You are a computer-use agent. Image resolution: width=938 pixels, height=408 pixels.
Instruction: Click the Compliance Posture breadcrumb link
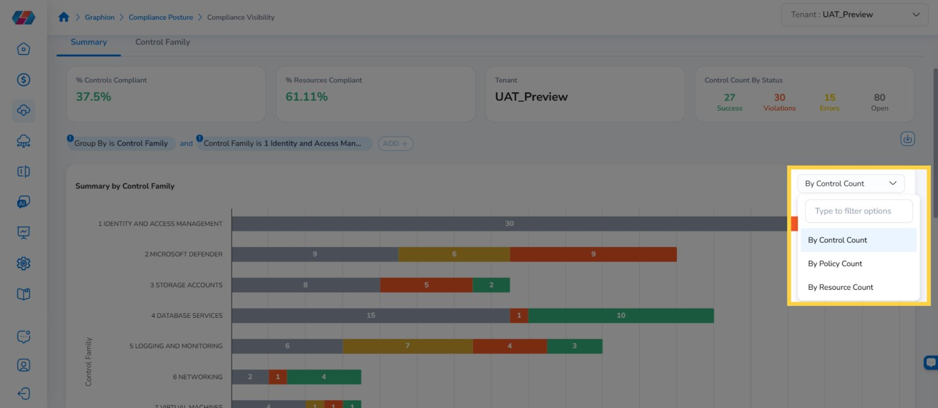163,17
